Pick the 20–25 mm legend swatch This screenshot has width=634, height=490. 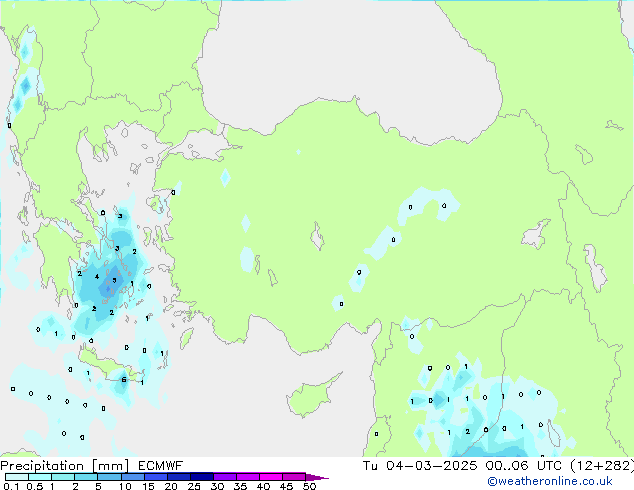pyautogui.click(x=178, y=477)
